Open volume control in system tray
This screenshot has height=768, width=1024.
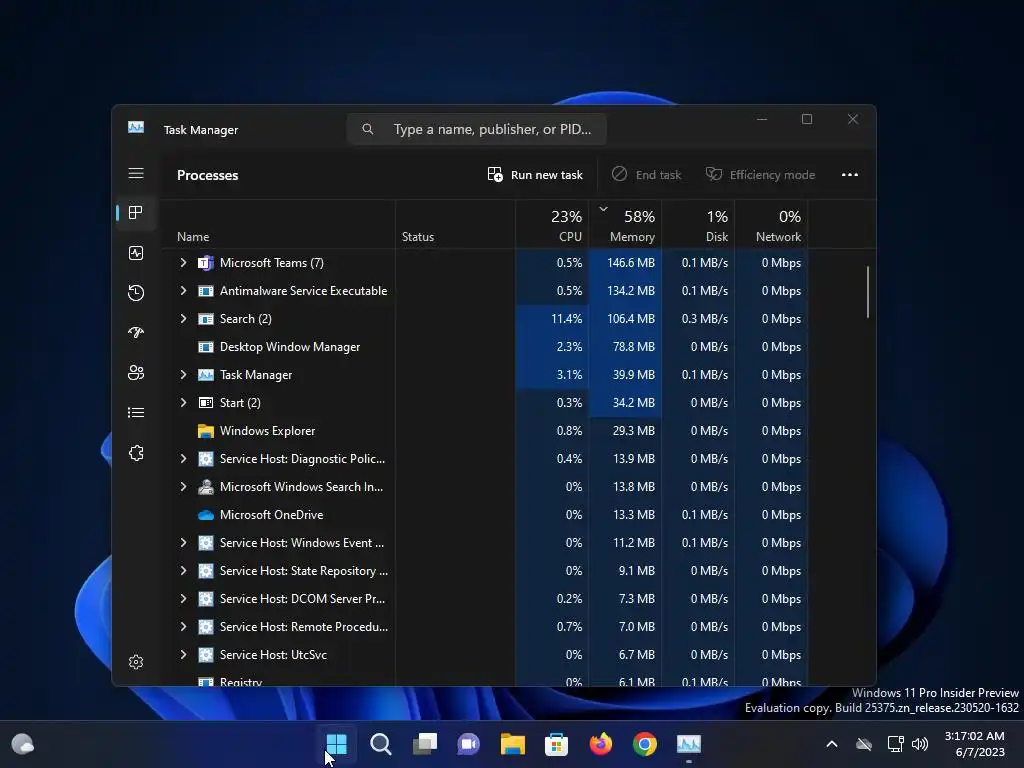click(x=920, y=744)
